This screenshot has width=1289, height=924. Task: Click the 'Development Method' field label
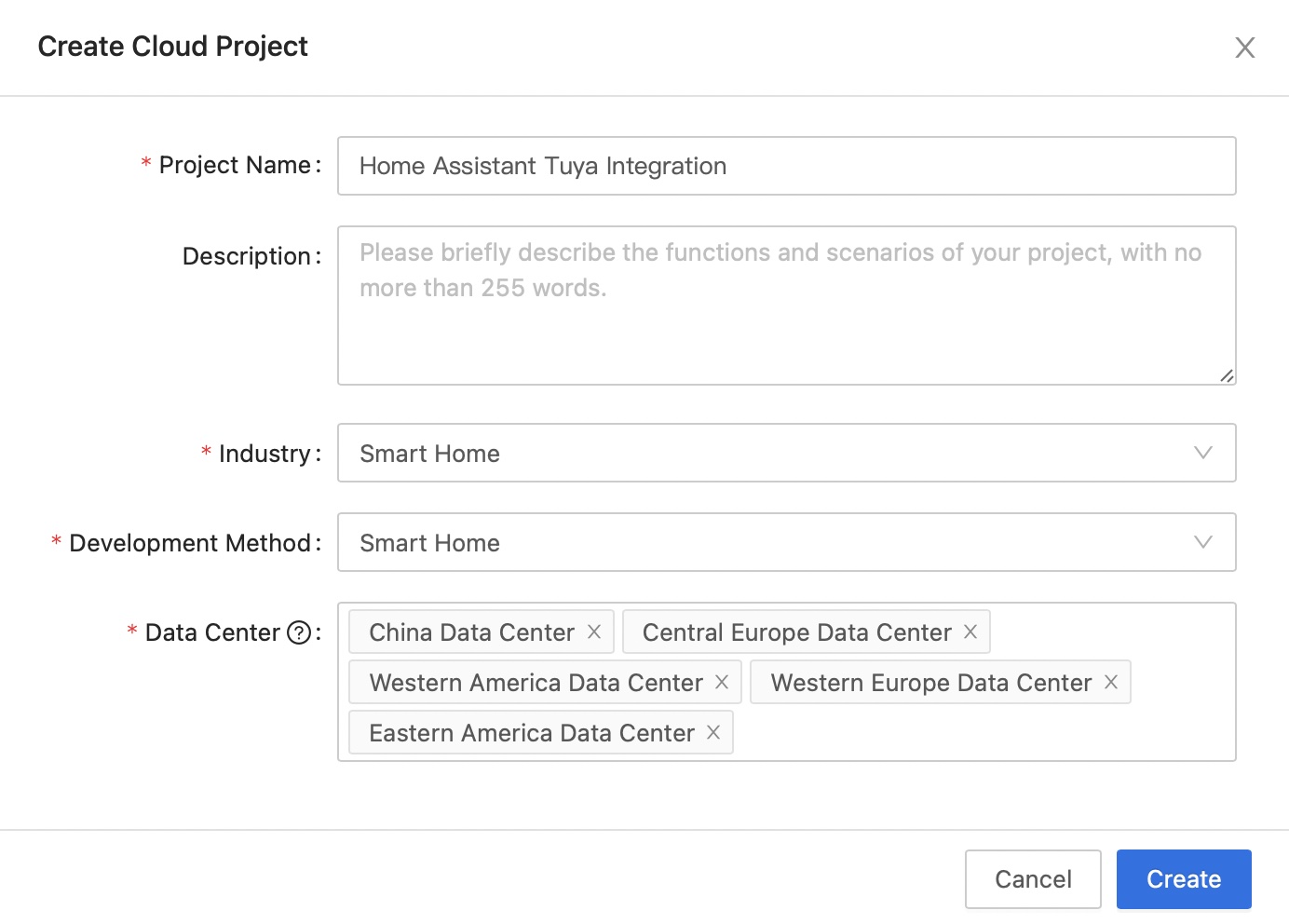pyautogui.click(x=190, y=543)
